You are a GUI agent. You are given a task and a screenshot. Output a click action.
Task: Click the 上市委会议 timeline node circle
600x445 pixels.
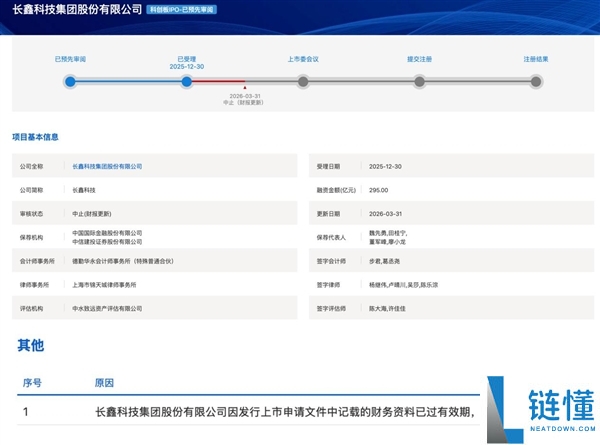click(303, 82)
